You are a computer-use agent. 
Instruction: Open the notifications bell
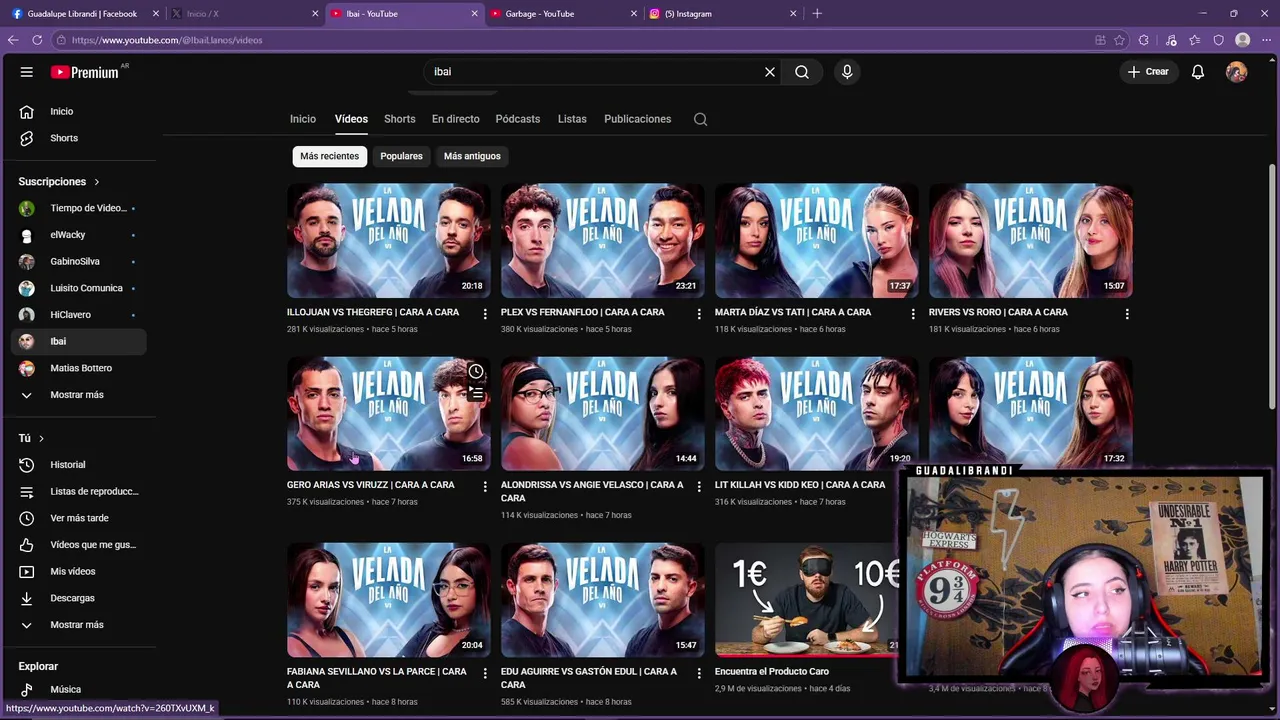1198,72
